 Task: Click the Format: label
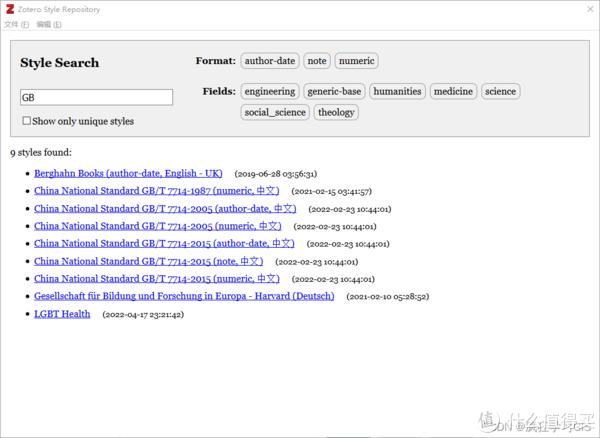215,61
